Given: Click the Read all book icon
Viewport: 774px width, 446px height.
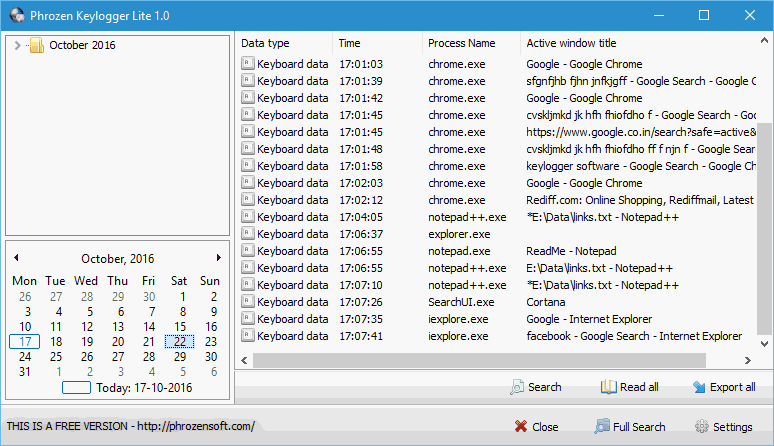Looking at the screenshot, I should click(x=608, y=387).
